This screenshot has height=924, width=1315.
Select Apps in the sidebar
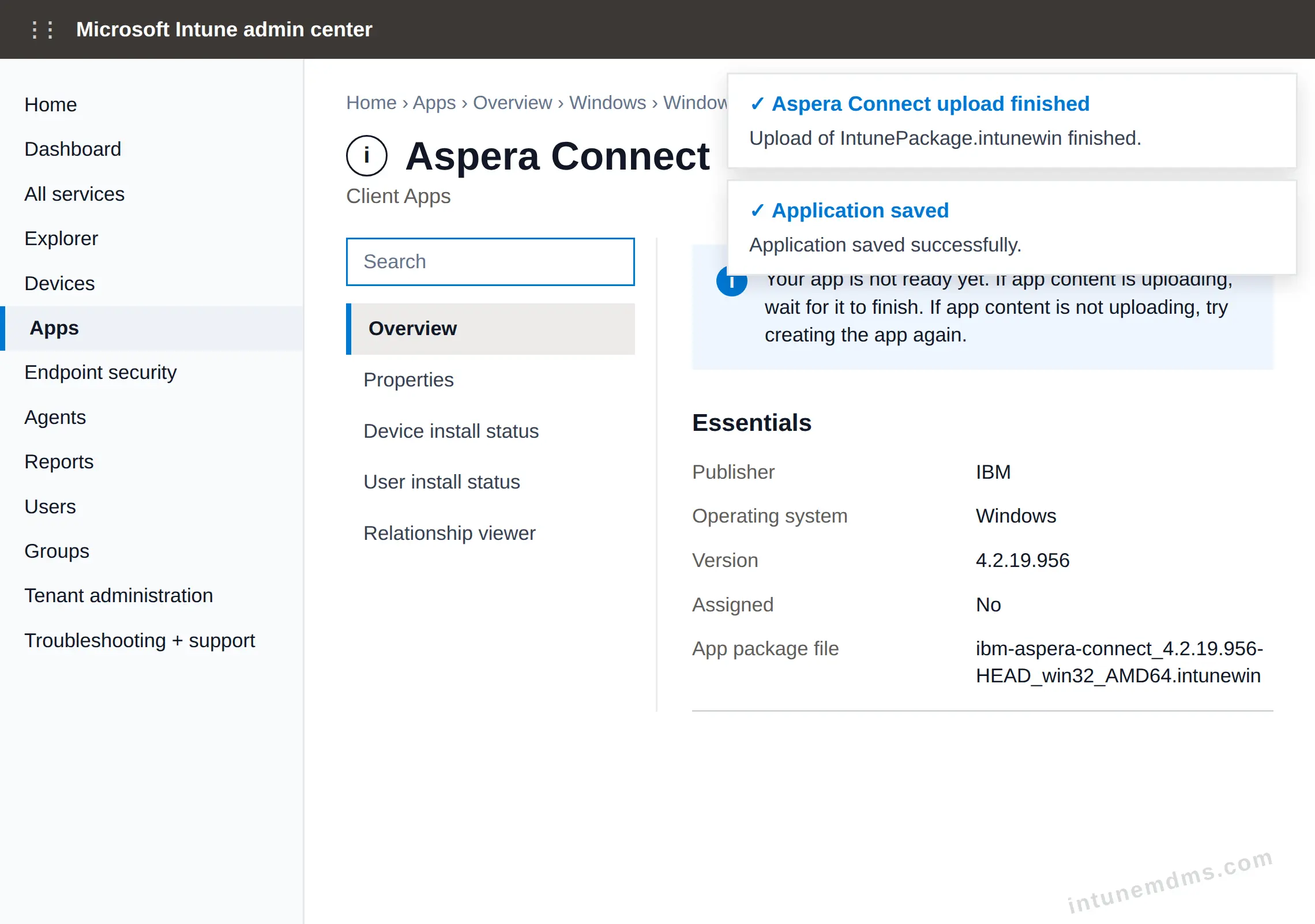pyautogui.click(x=152, y=328)
